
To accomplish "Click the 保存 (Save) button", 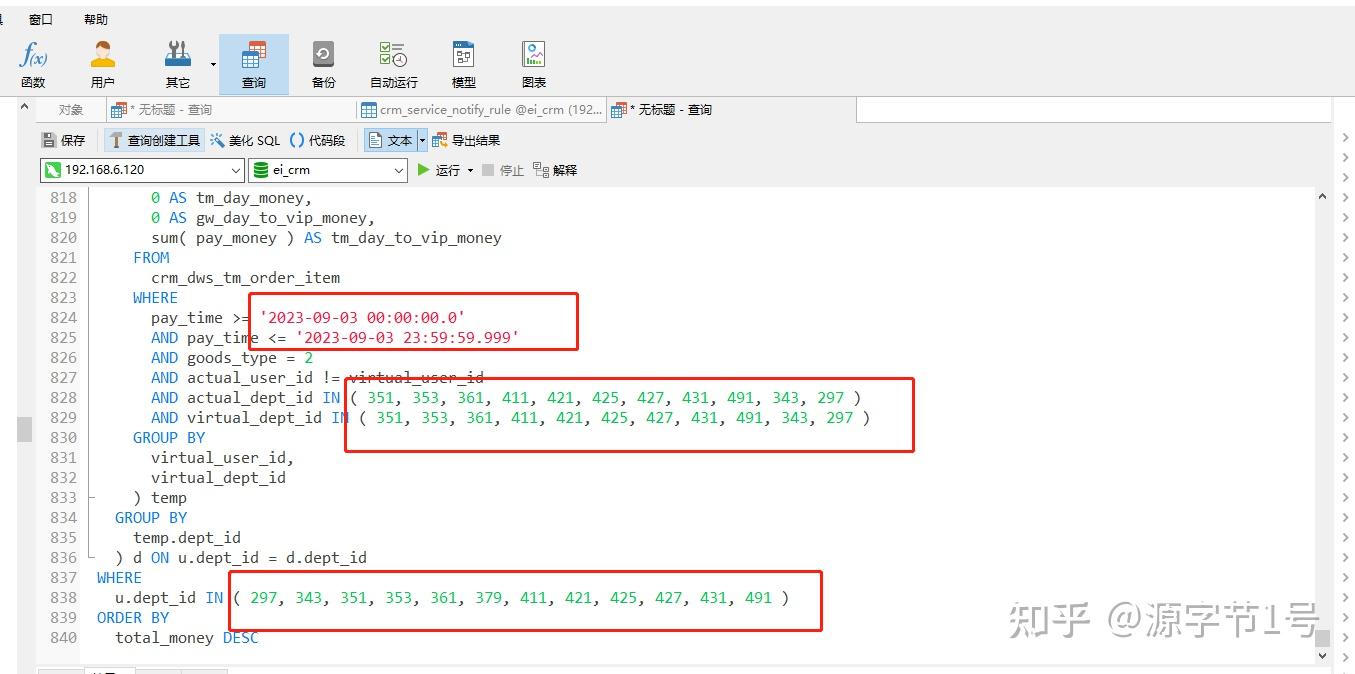I will point(63,140).
